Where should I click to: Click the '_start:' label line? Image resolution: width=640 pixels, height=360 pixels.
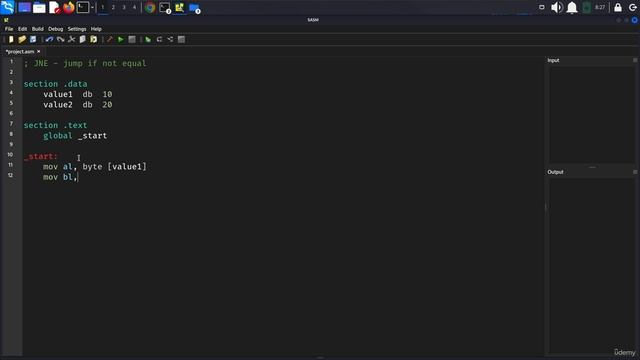point(41,156)
